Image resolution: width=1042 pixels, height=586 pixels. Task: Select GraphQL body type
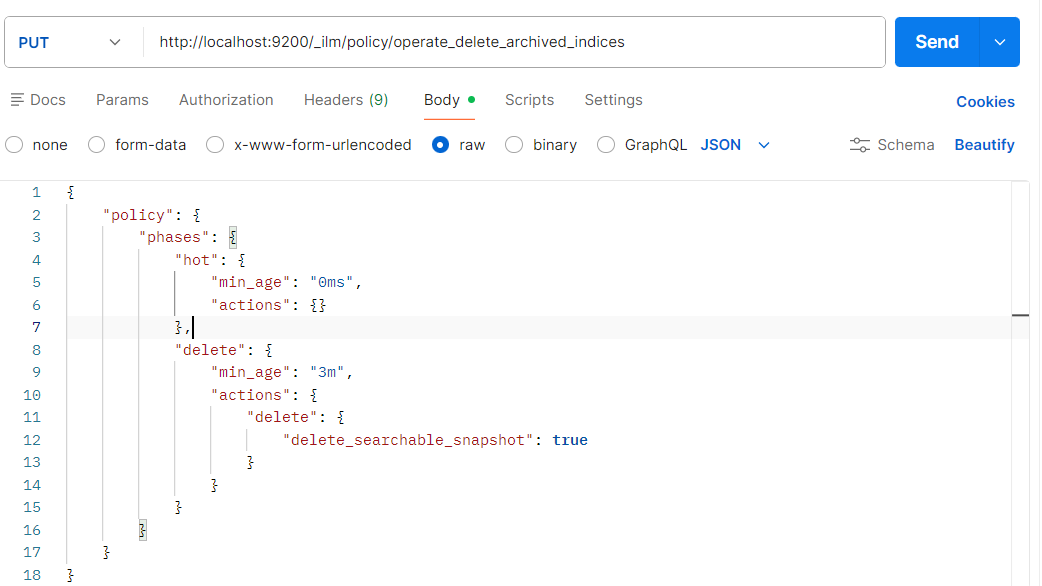(606, 145)
